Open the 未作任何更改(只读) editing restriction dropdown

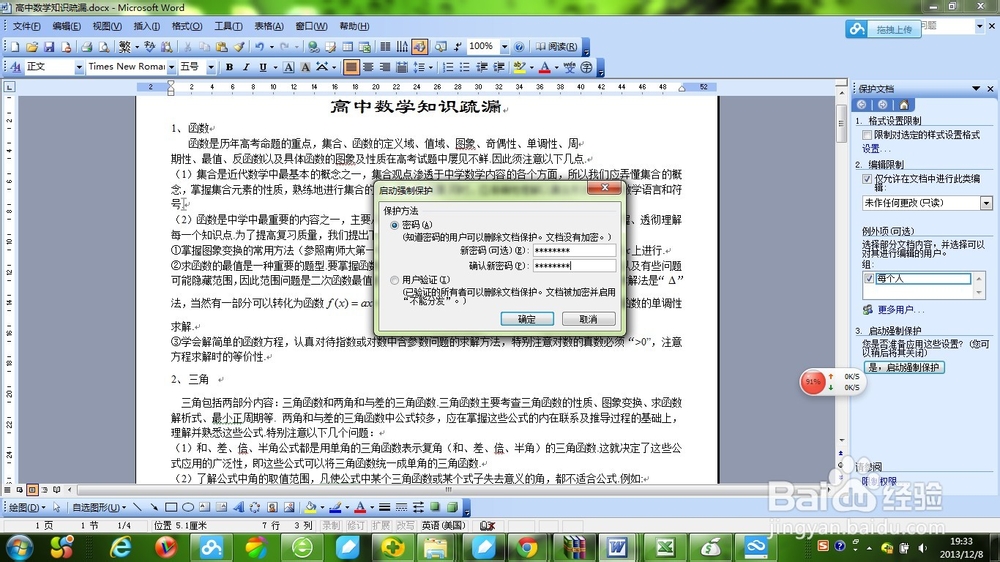pyautogui.click(x=986, y=203)
